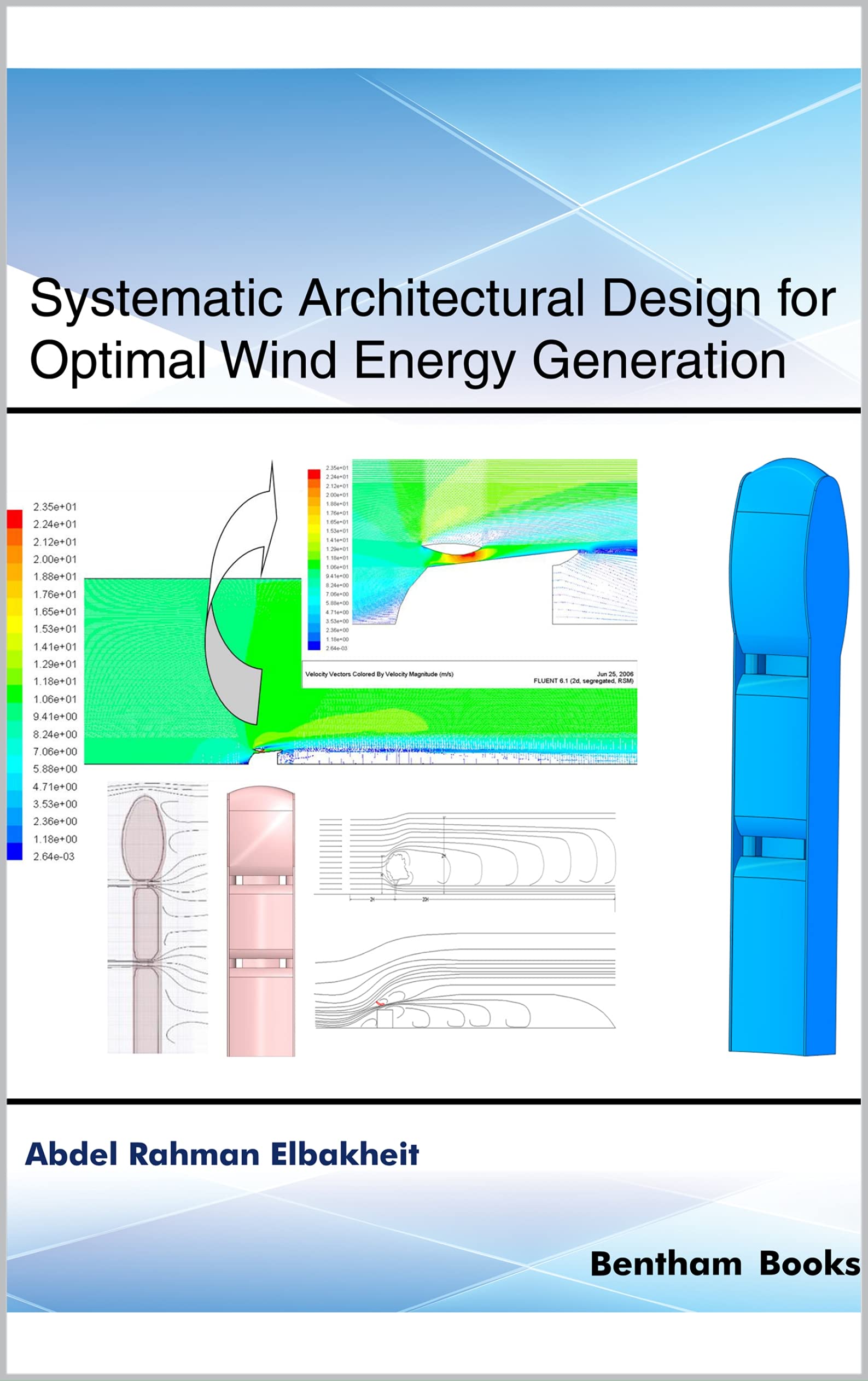The image size is (868, 1381).
Task: Click "1.76e+01" in the large velocity legend
Action: [55, 594]
